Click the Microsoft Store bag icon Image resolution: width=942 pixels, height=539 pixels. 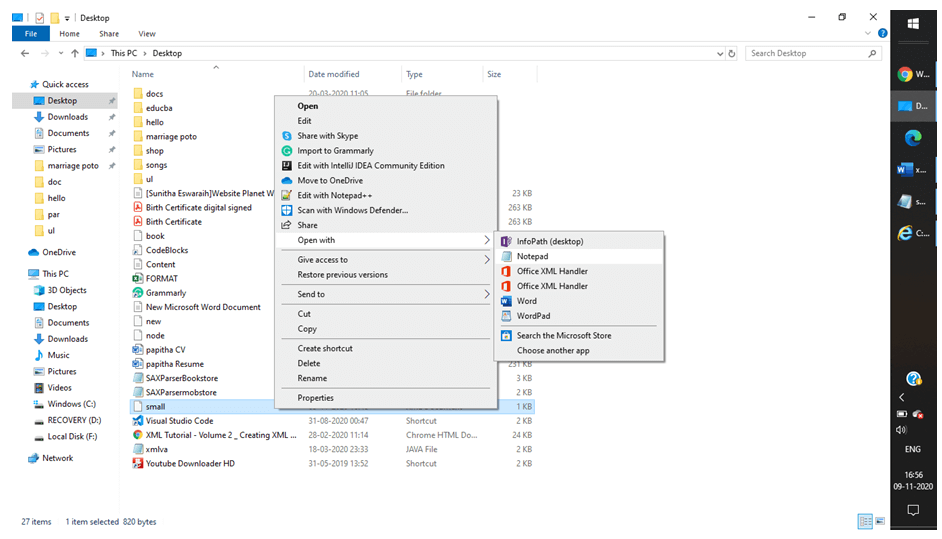[506, 335]
